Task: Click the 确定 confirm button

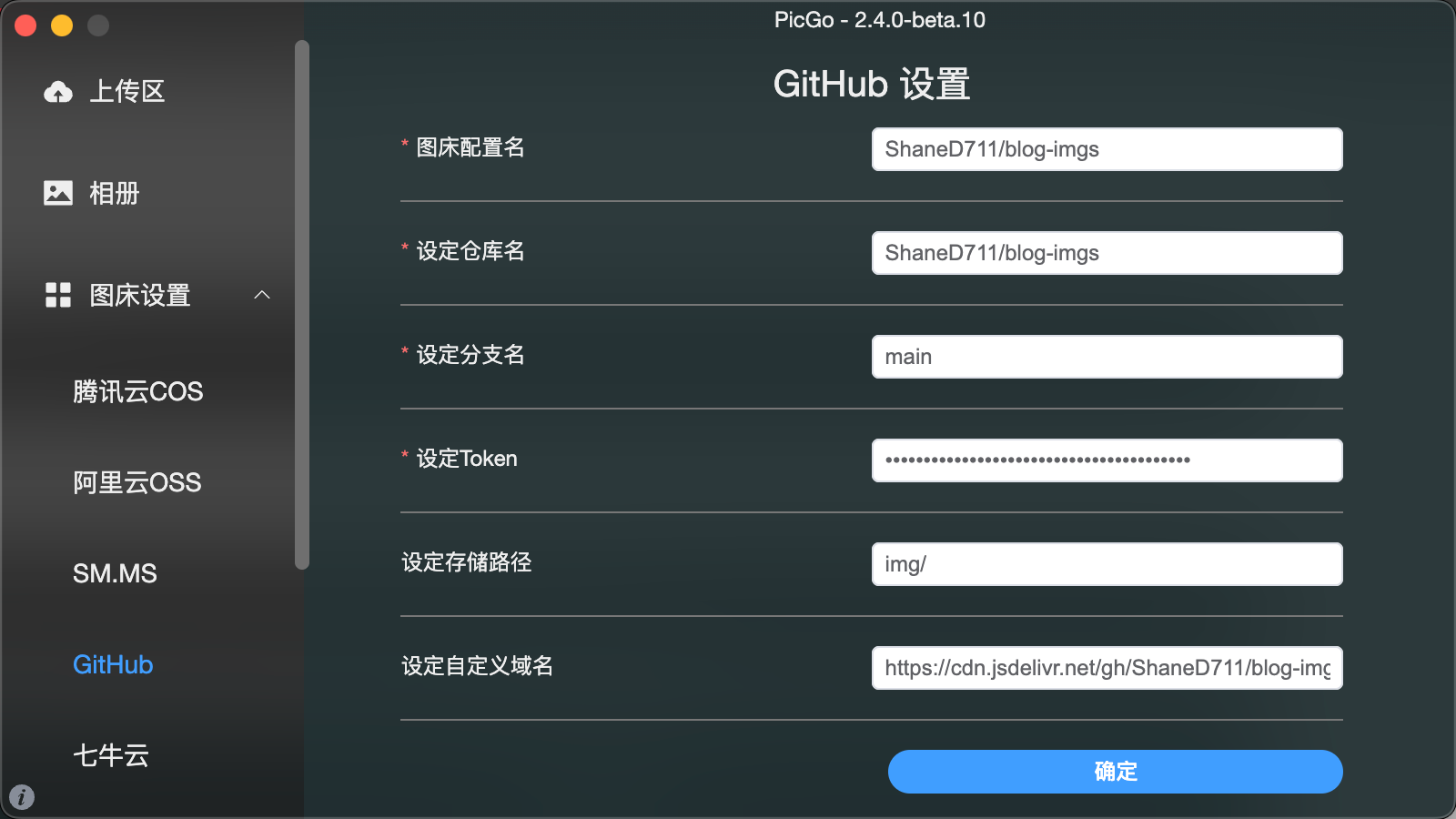Action: point(1116,772)
